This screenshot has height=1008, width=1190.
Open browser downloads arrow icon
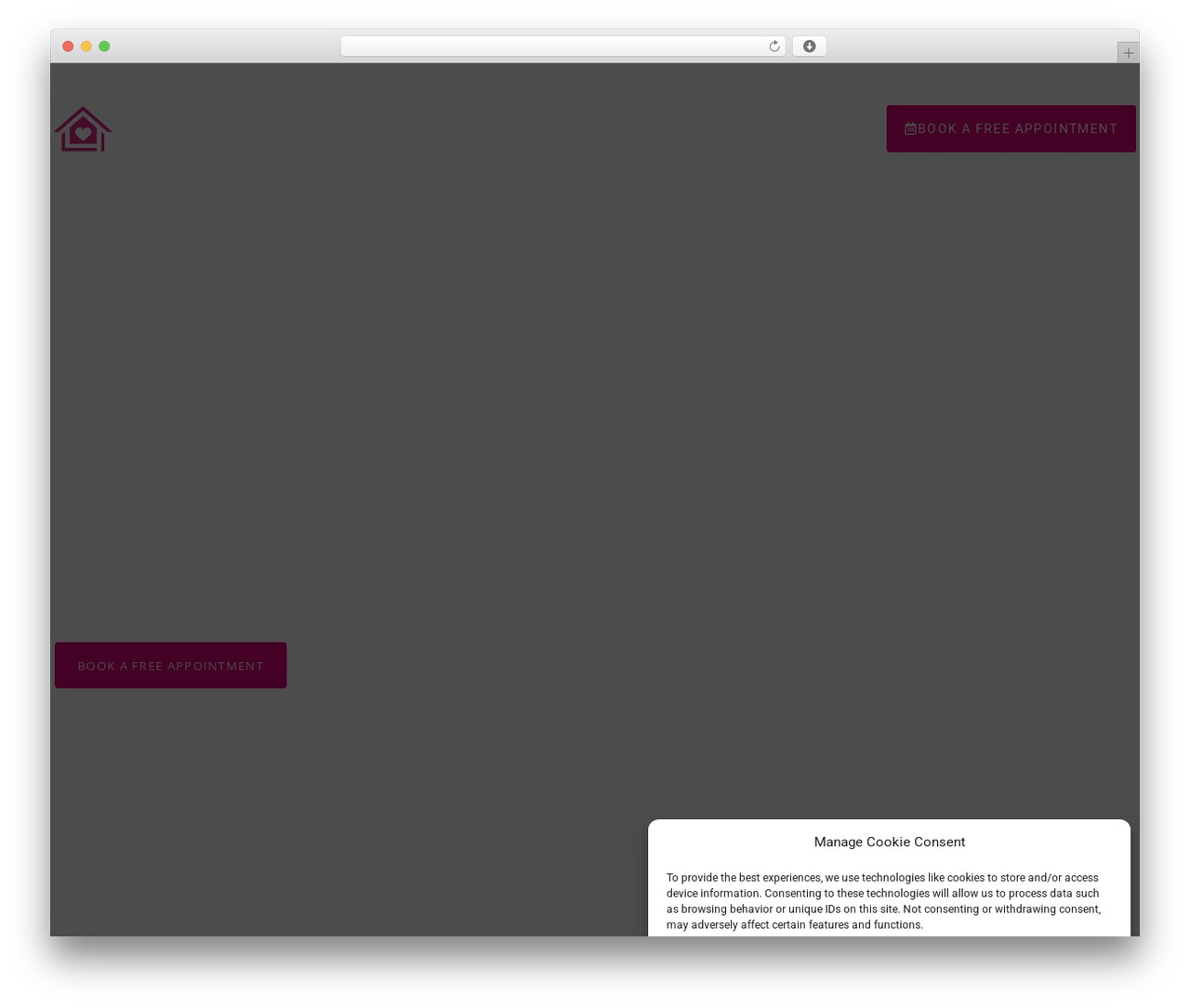[x=809, y=46]
